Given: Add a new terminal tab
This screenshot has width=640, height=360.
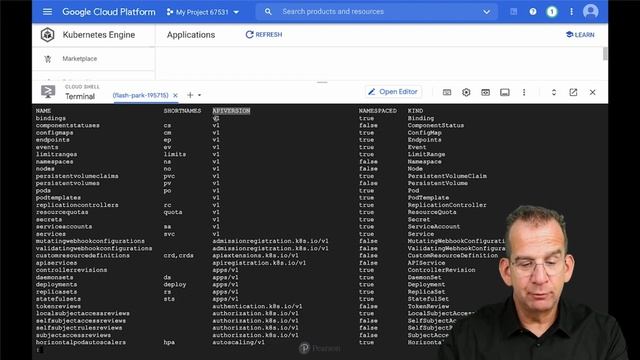Looking at the screenshot, I should tap(190, 95).
